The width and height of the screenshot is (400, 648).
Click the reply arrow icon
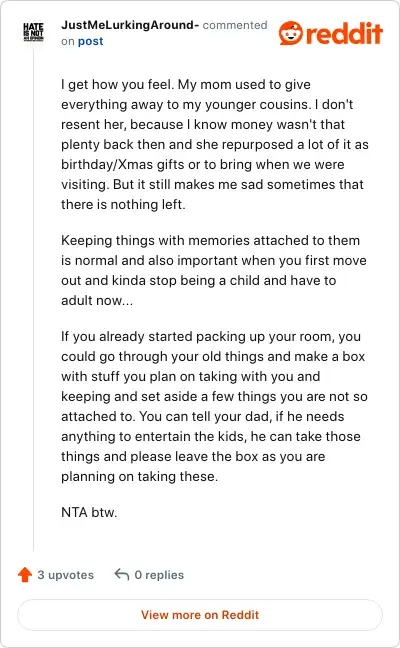click(x=121, y=574)
